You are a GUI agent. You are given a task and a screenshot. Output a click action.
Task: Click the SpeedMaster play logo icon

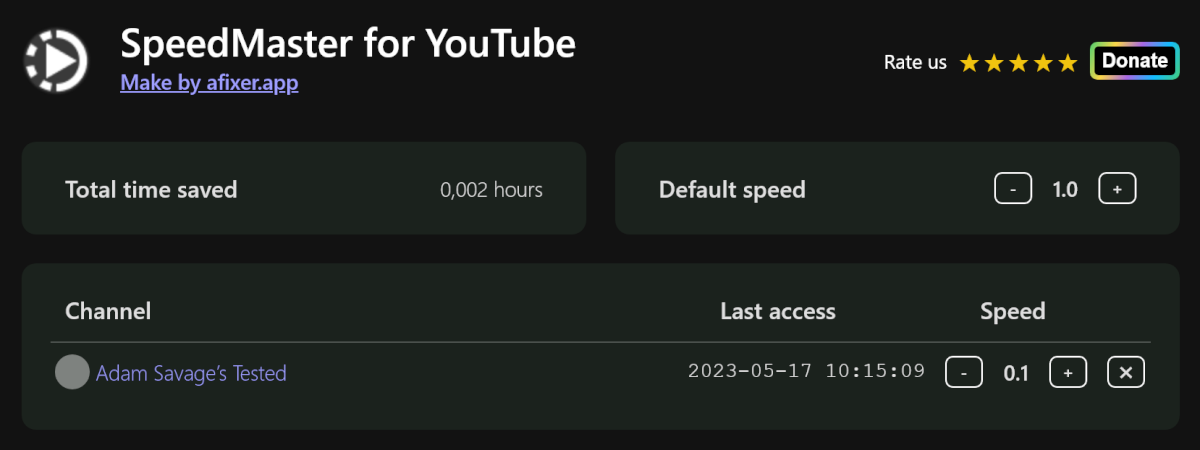tap(56, 62)
